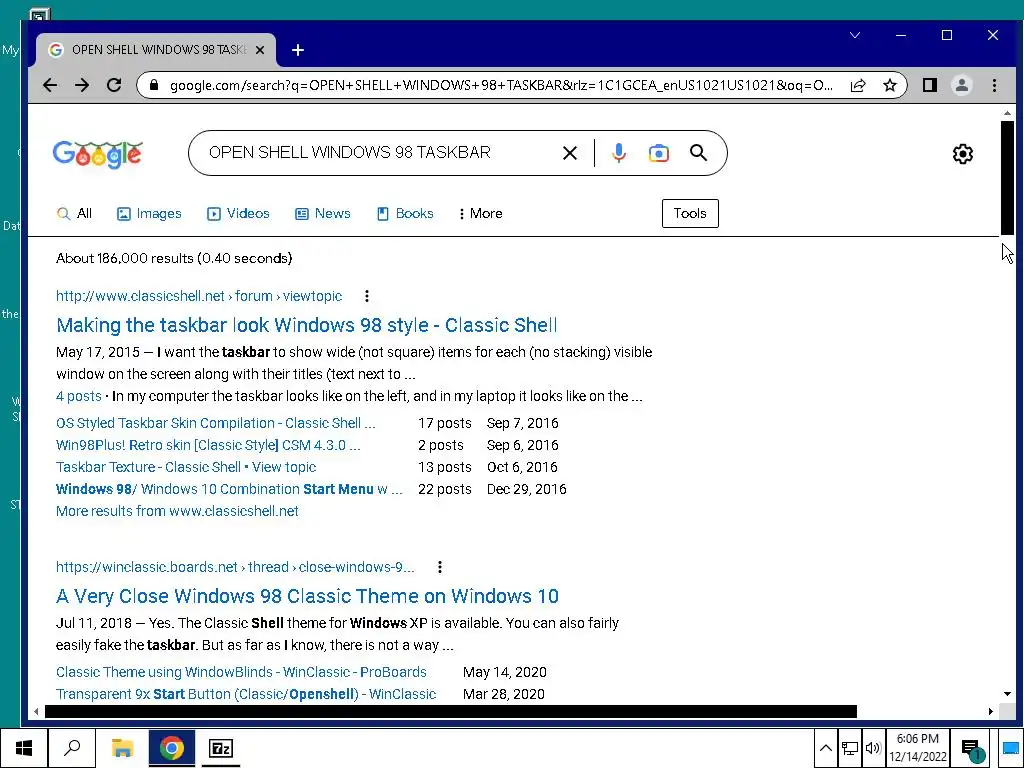This screenshot has width=1024, height=768.
Task: Follow the winclassic.boards.net thread URL
Action: tap(235, 567)
